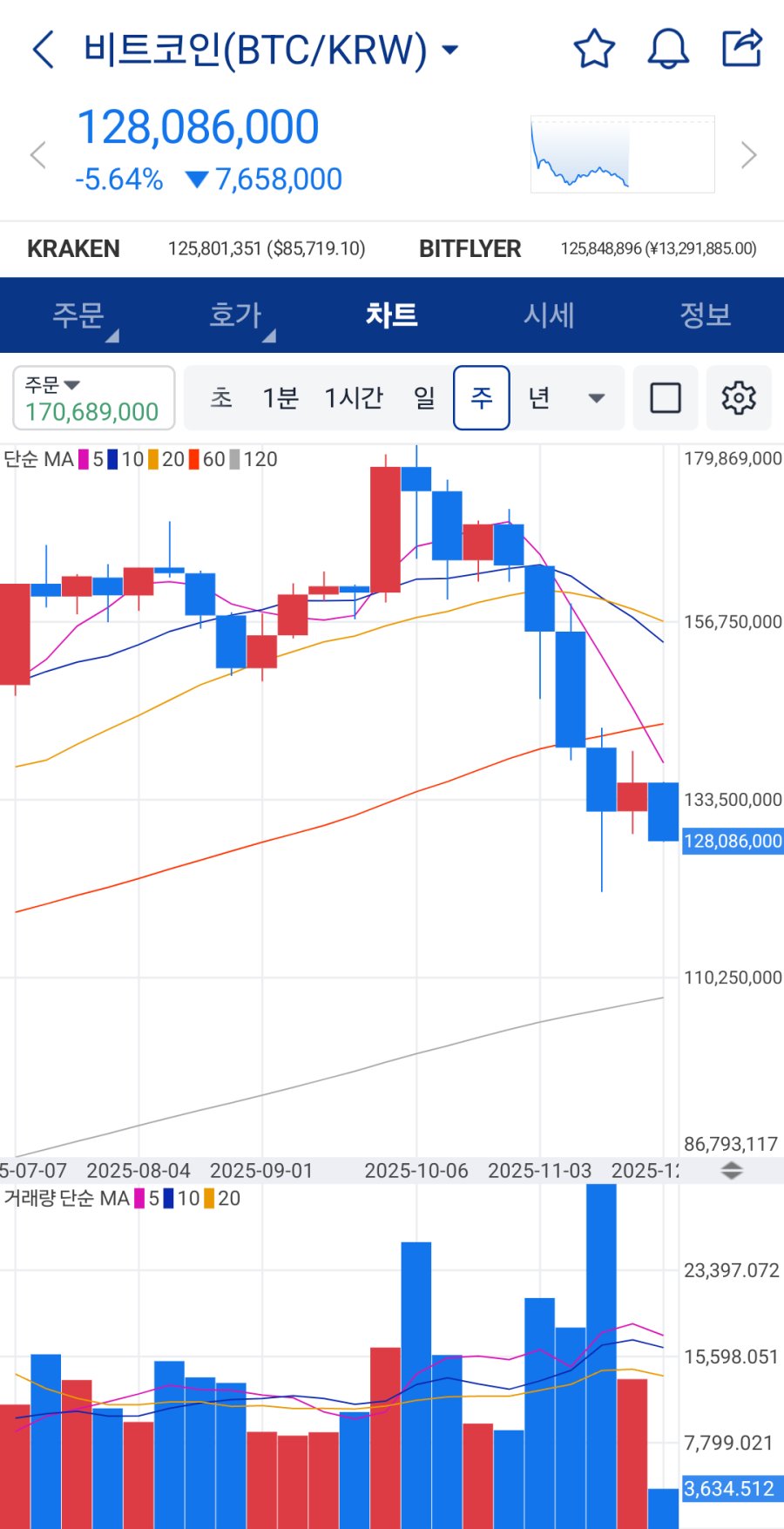784x1529 pixels.
Task: Tap the mini price chart thumbnail
Action: click(x=622, y=154)
